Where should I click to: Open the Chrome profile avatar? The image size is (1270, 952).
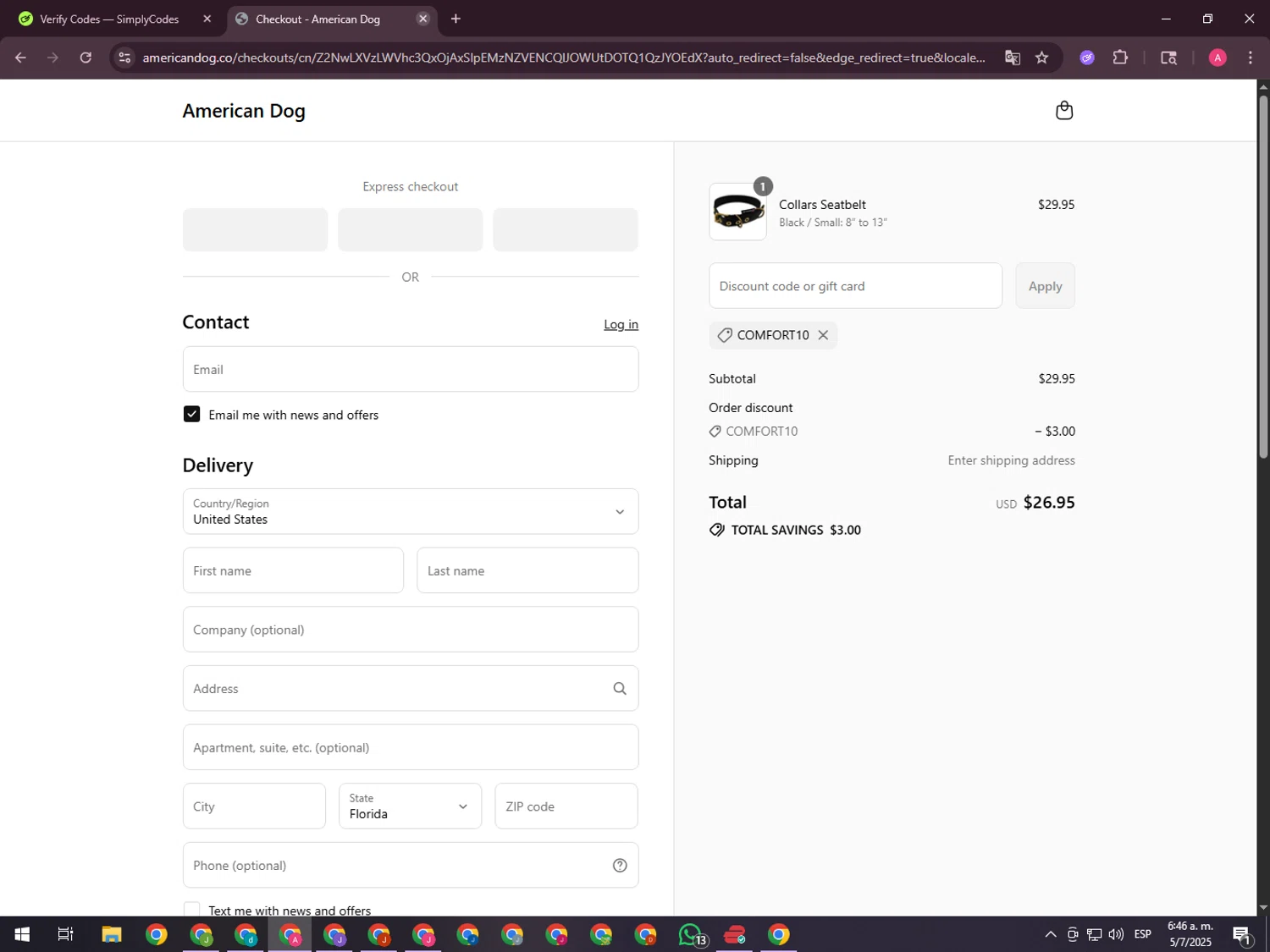tap(1218, 58)
